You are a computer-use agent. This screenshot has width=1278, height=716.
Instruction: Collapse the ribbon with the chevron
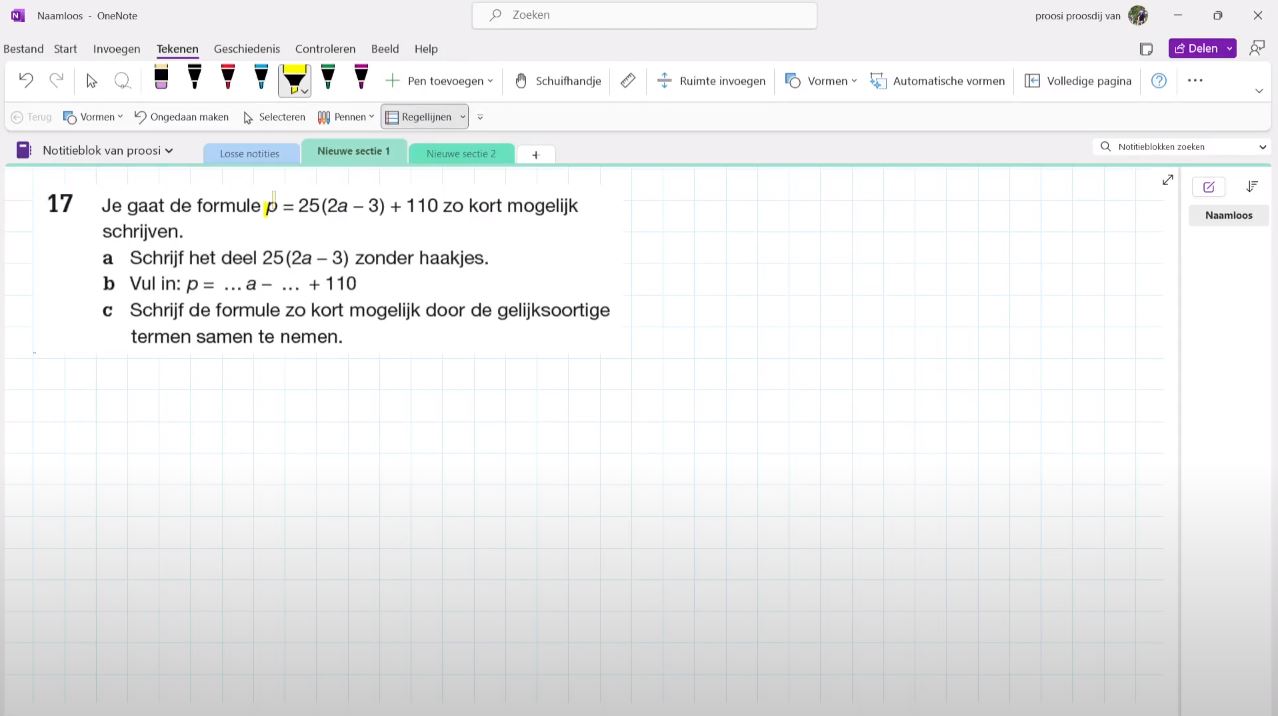coord(1259,91)
